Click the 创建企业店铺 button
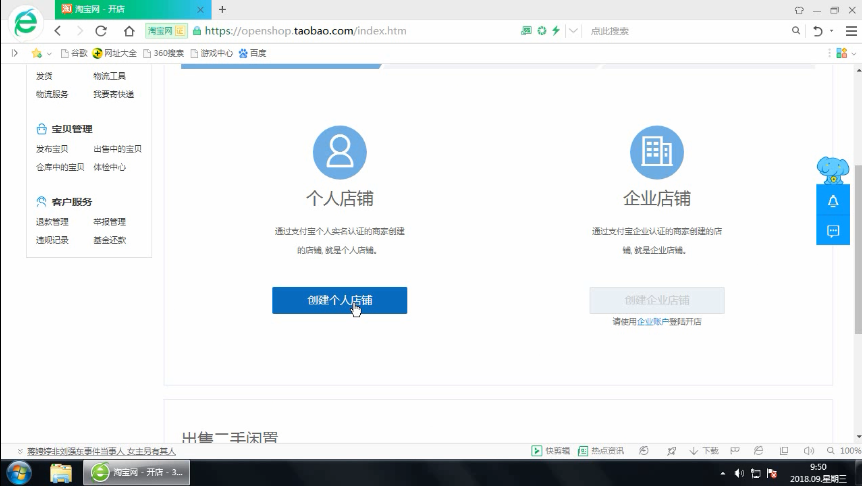 [x=657, y=300]
